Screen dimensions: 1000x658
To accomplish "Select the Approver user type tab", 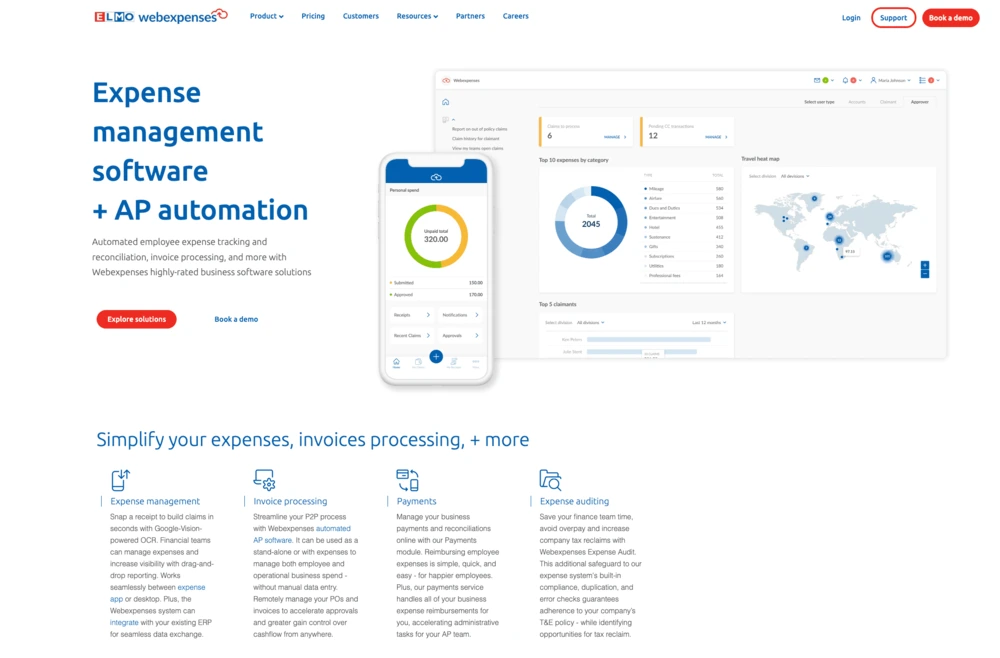I will [x=920, y=102].
